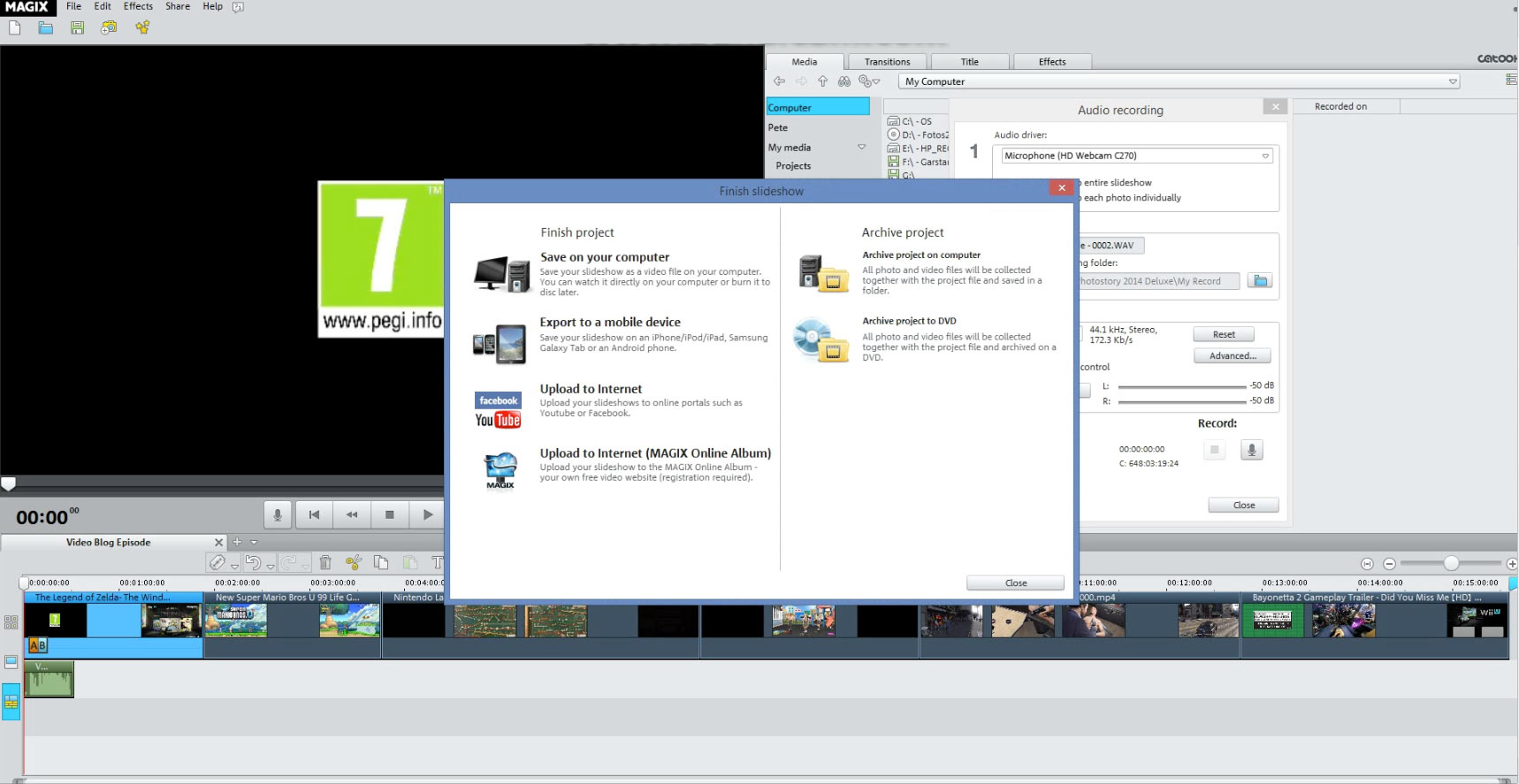
Task: Search files with binoculars icon
Action: [x=844, y=81]
